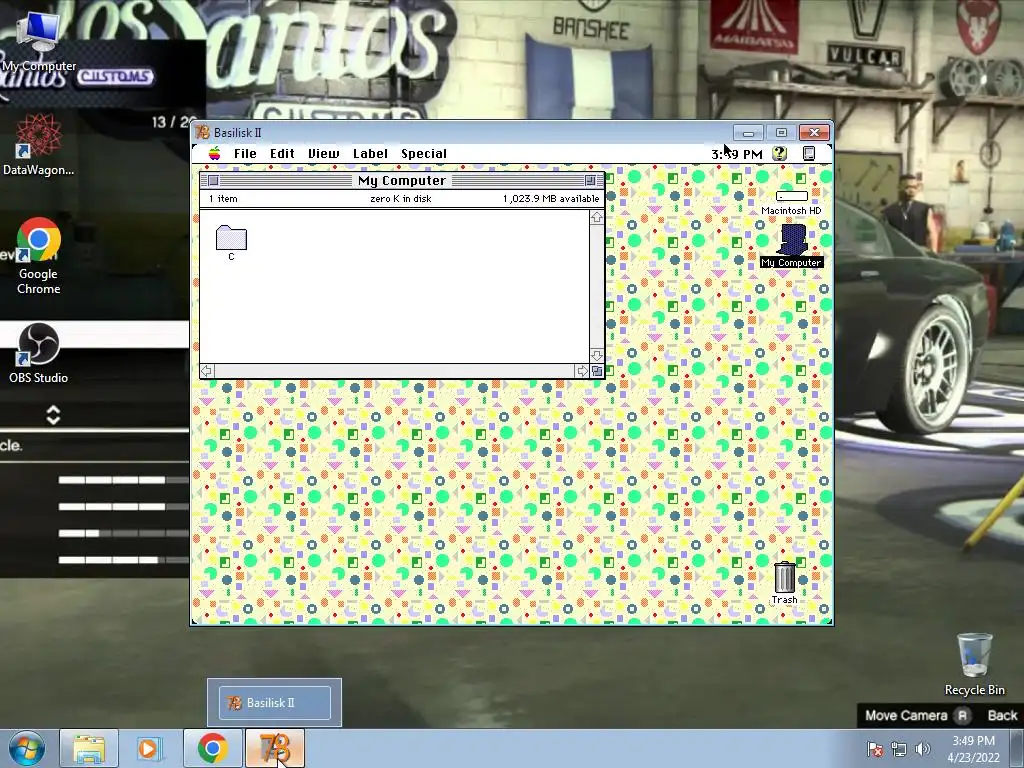Open Chrome from the taskbar

[212, 748]
